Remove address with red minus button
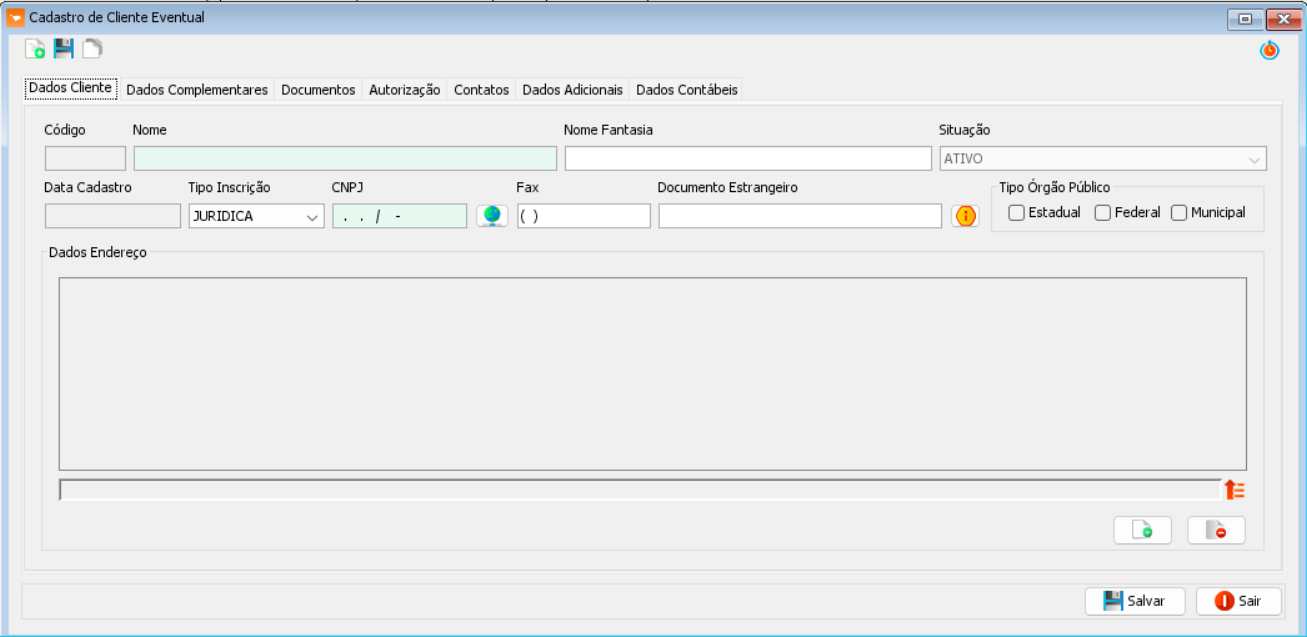1307x637 pixels. tap(1216, 530)
